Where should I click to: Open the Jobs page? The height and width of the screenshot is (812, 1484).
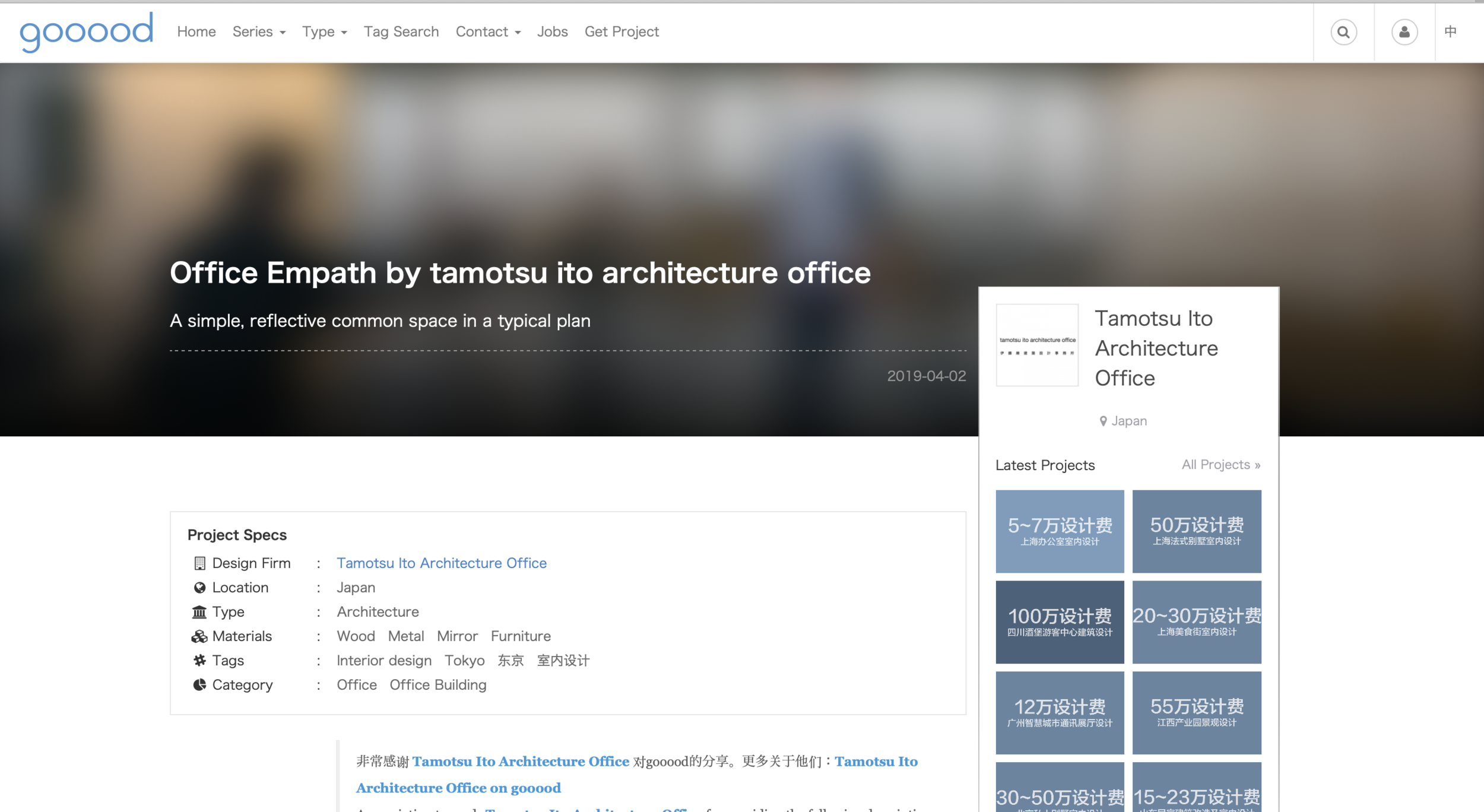[553, 31]
